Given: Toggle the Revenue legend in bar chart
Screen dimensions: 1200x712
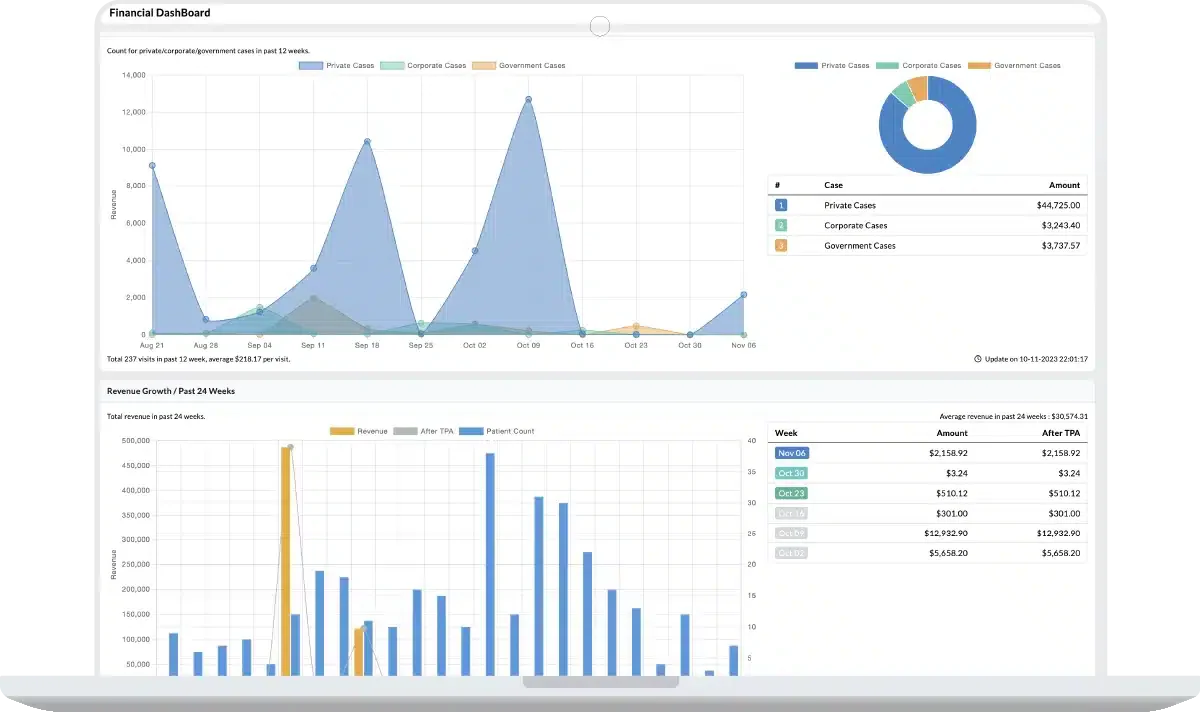Looking at the screenshot, I should 359,431.
